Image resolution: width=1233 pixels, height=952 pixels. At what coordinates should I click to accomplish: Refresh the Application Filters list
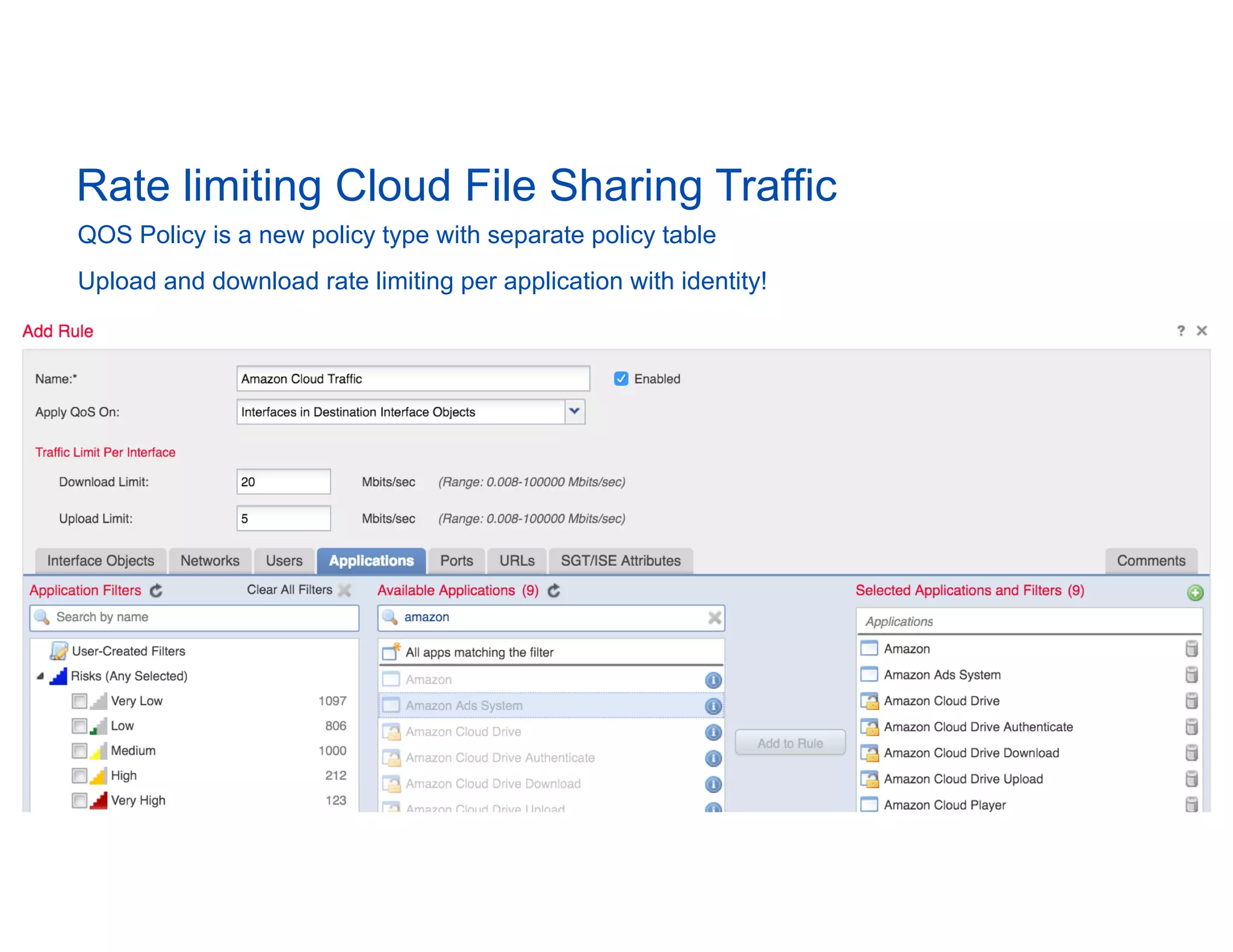click(156, 591)
